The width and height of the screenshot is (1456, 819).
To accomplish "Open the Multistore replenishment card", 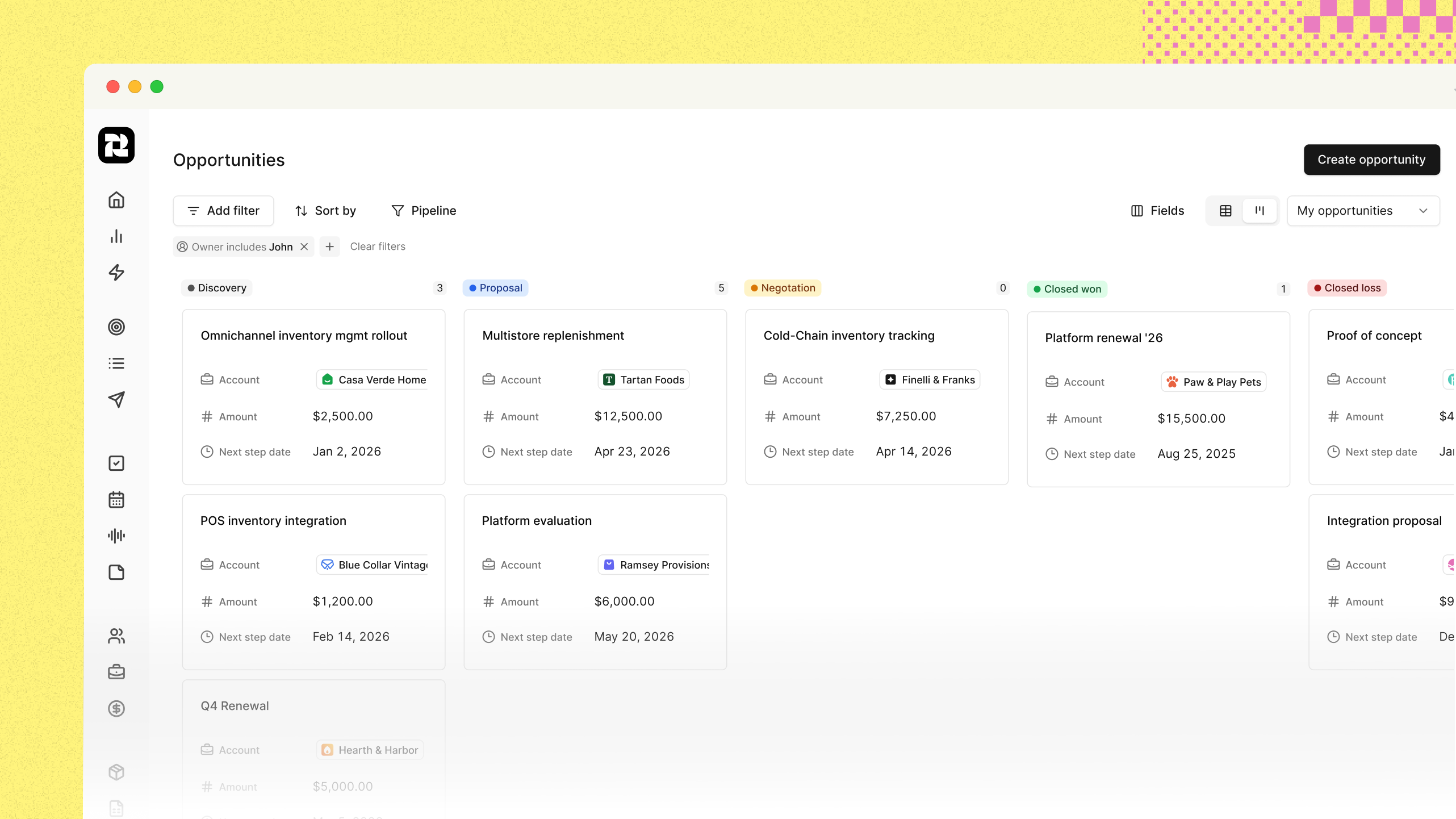I will tap(553, 336).
